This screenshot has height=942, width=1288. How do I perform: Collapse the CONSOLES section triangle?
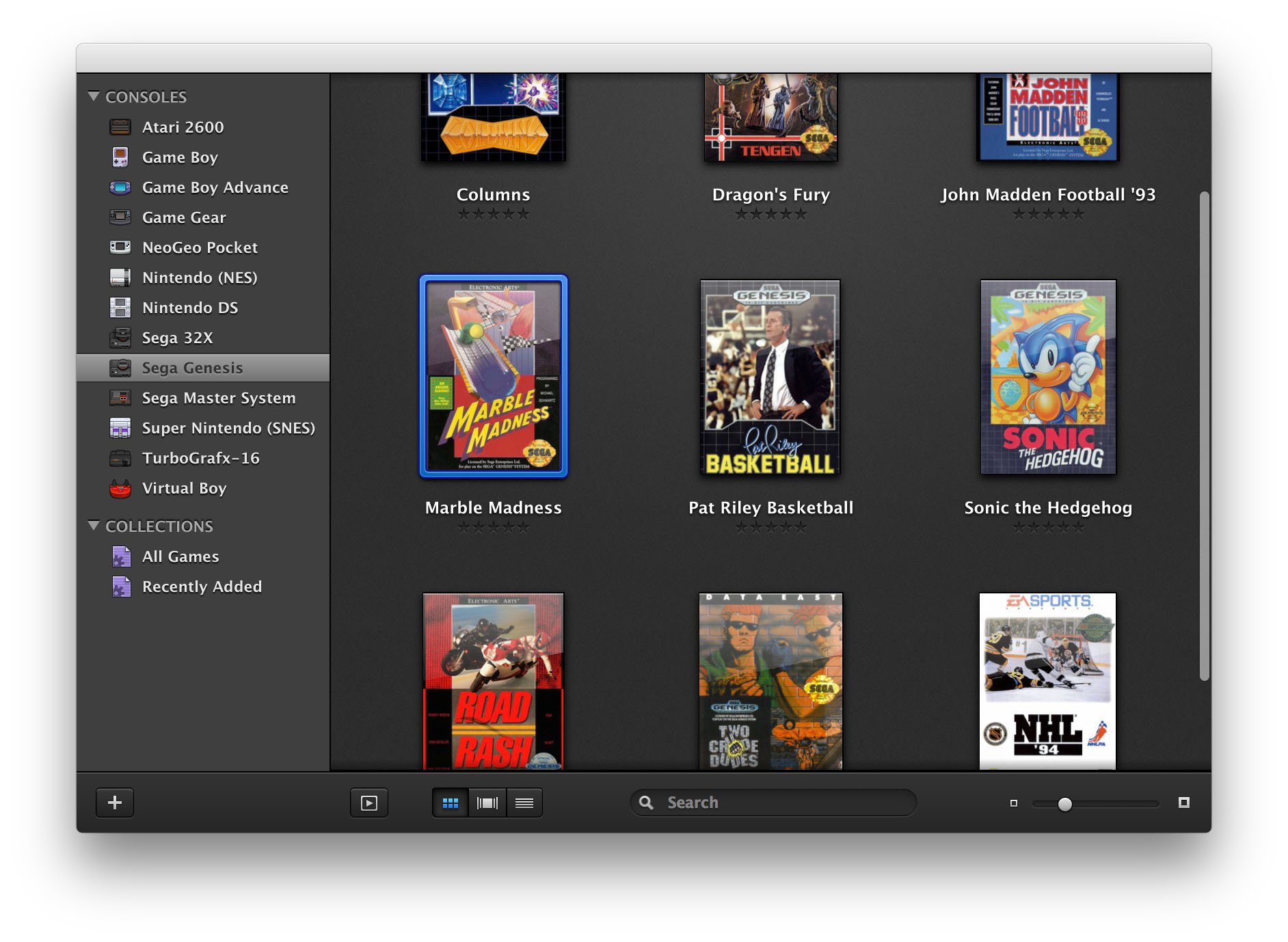(x=94, y=96)
